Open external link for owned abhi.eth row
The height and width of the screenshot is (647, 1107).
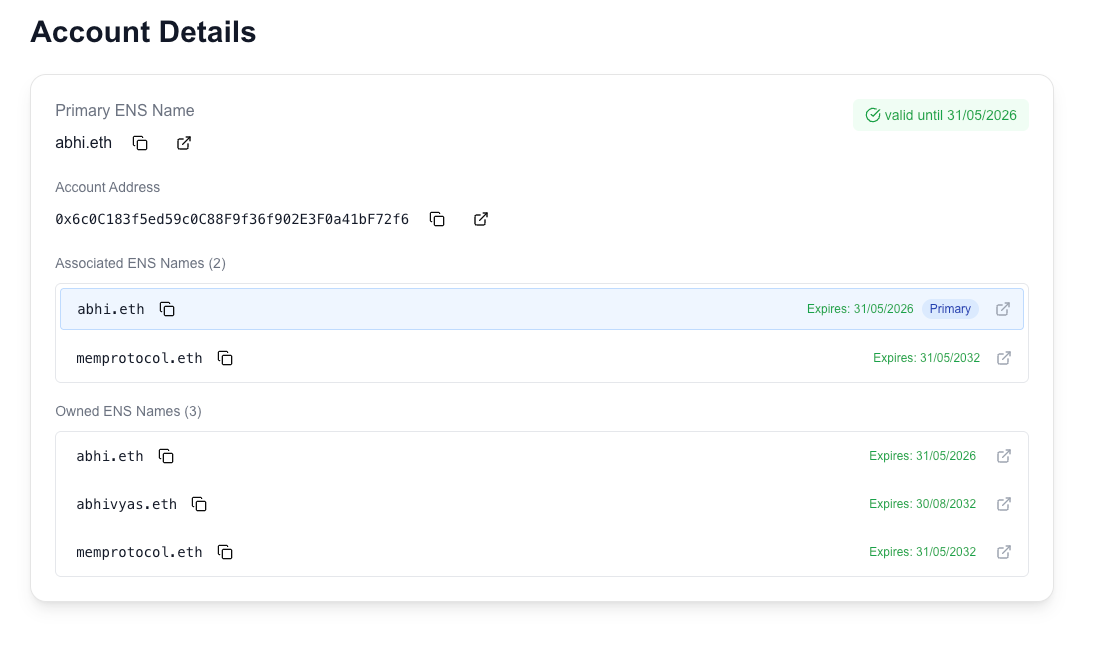(x=1004, y=456)
